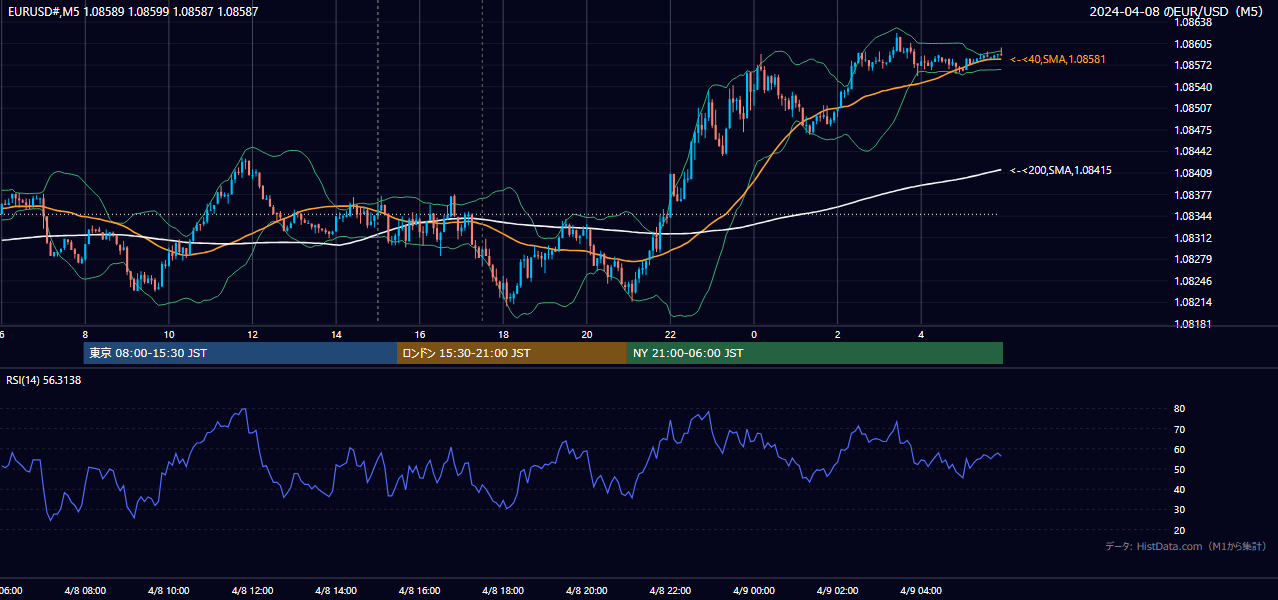Click price axis value 1.08442
Image resolution: width=1278 pixels, height=600 pixels.
point(1193,152)
